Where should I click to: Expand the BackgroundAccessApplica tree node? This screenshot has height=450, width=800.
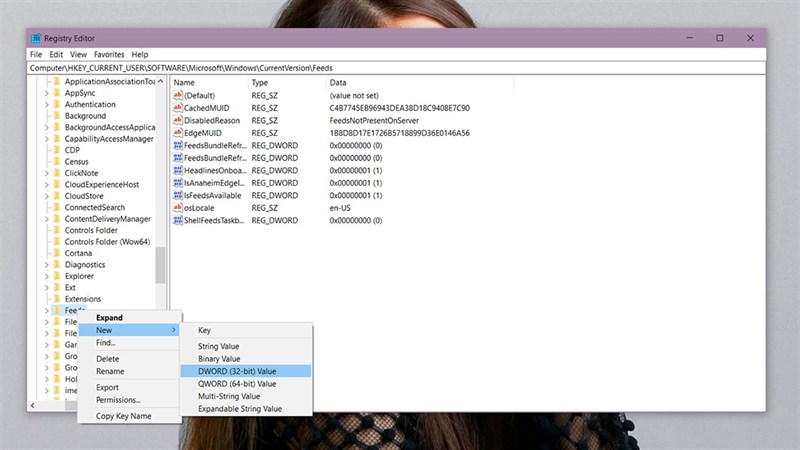point(46,127)
